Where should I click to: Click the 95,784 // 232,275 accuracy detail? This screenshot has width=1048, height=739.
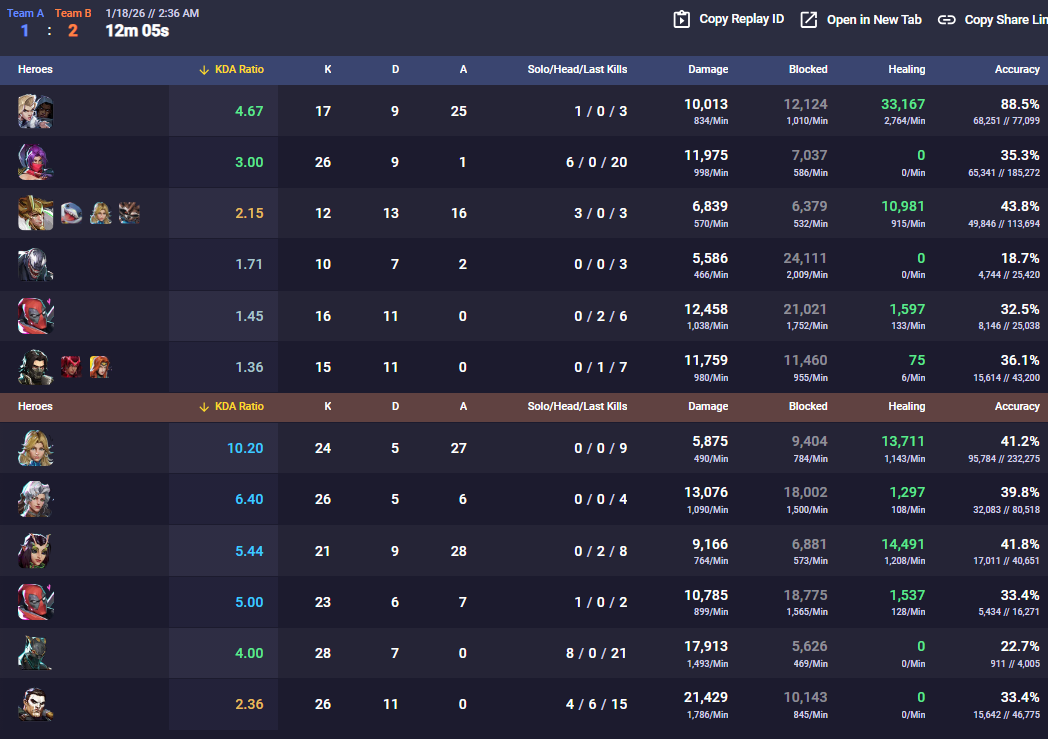[1004, 458]
